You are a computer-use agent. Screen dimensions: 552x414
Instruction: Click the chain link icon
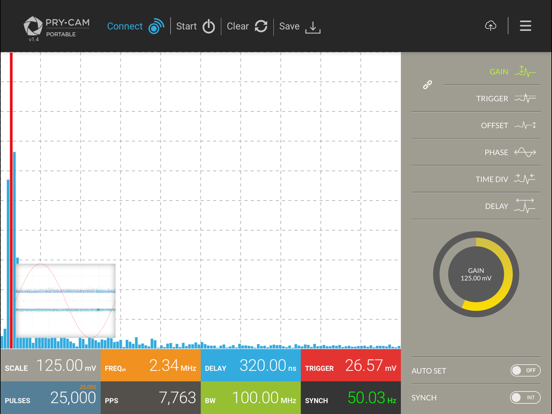(427, 85)
